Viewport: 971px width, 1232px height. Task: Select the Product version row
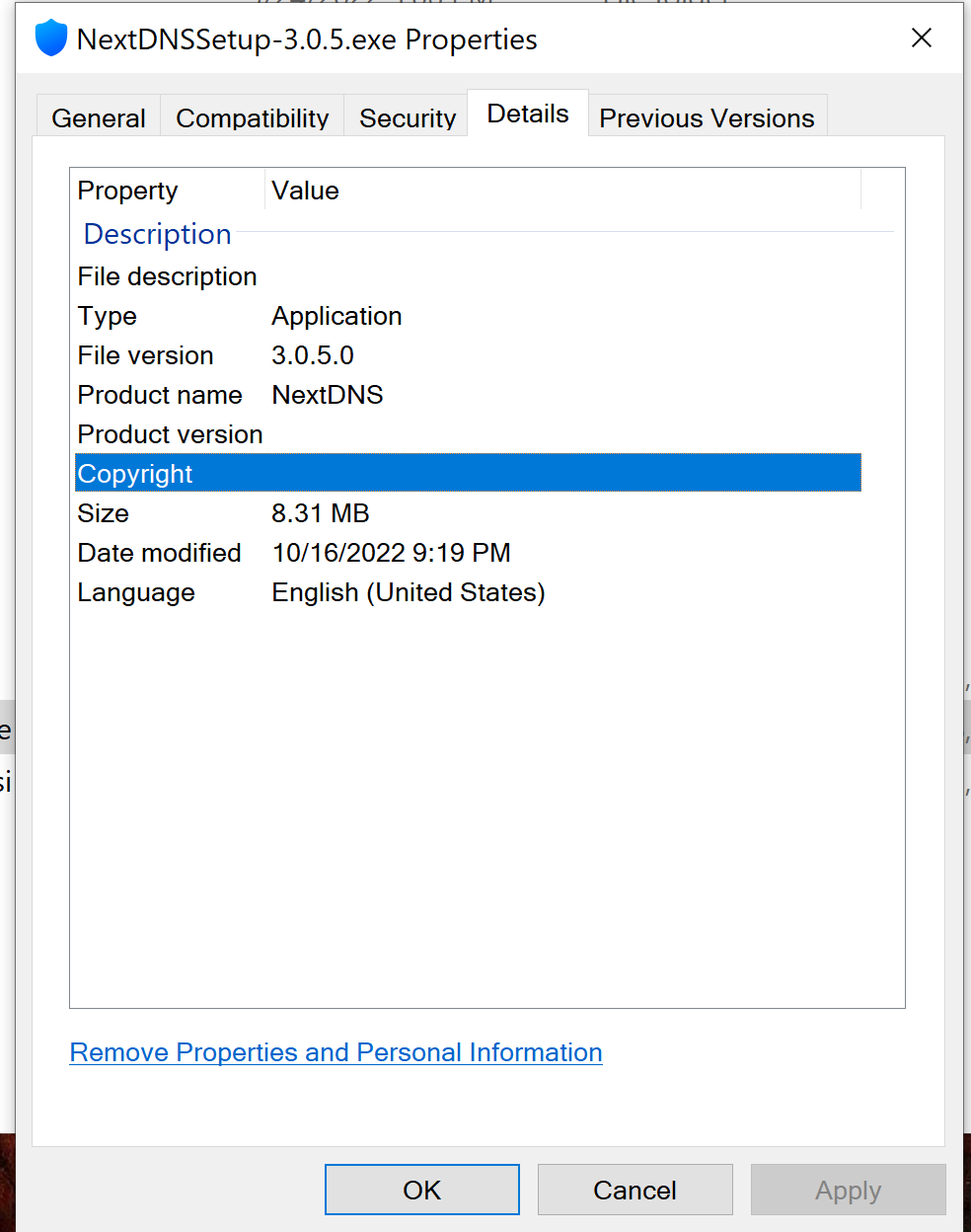(468, 434)
